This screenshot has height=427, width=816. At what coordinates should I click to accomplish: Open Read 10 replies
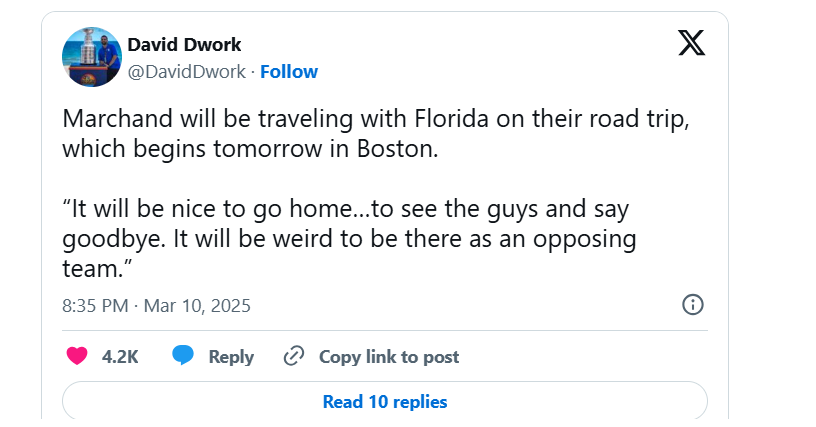click(x=385, y=402)
